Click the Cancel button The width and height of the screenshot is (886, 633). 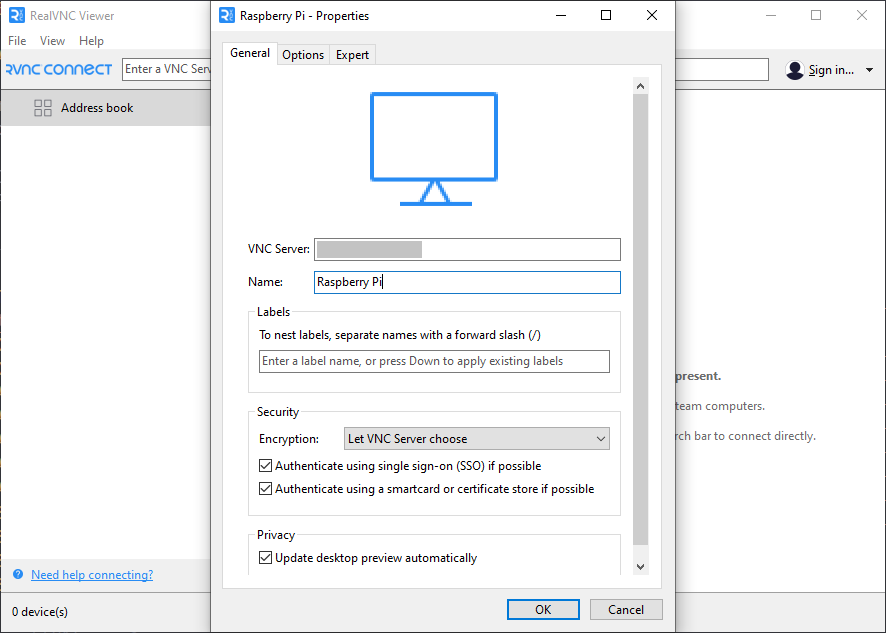click(x=626, y=609)
